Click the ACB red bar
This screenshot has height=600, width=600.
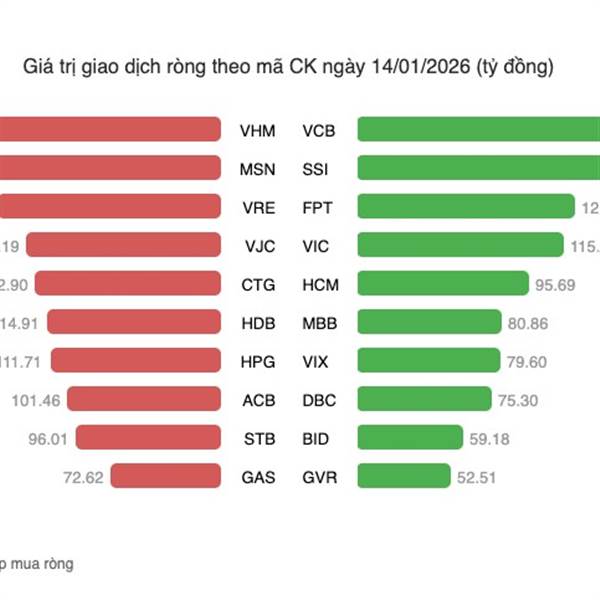click(x=146, y=399)
